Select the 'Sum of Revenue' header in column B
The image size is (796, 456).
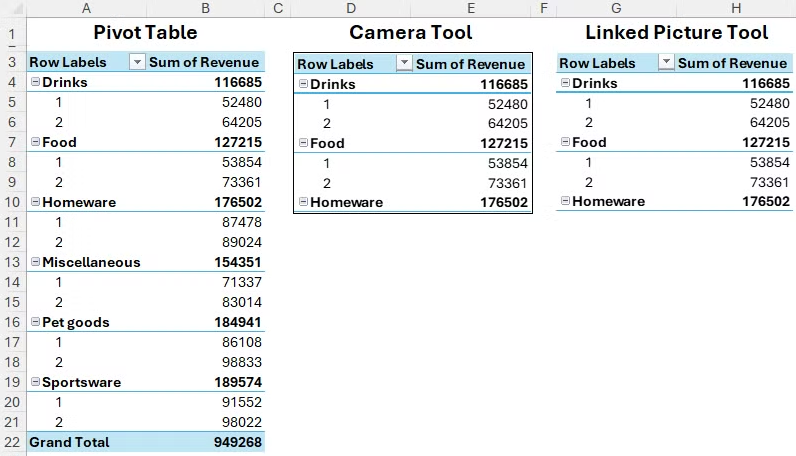[206, 62]
